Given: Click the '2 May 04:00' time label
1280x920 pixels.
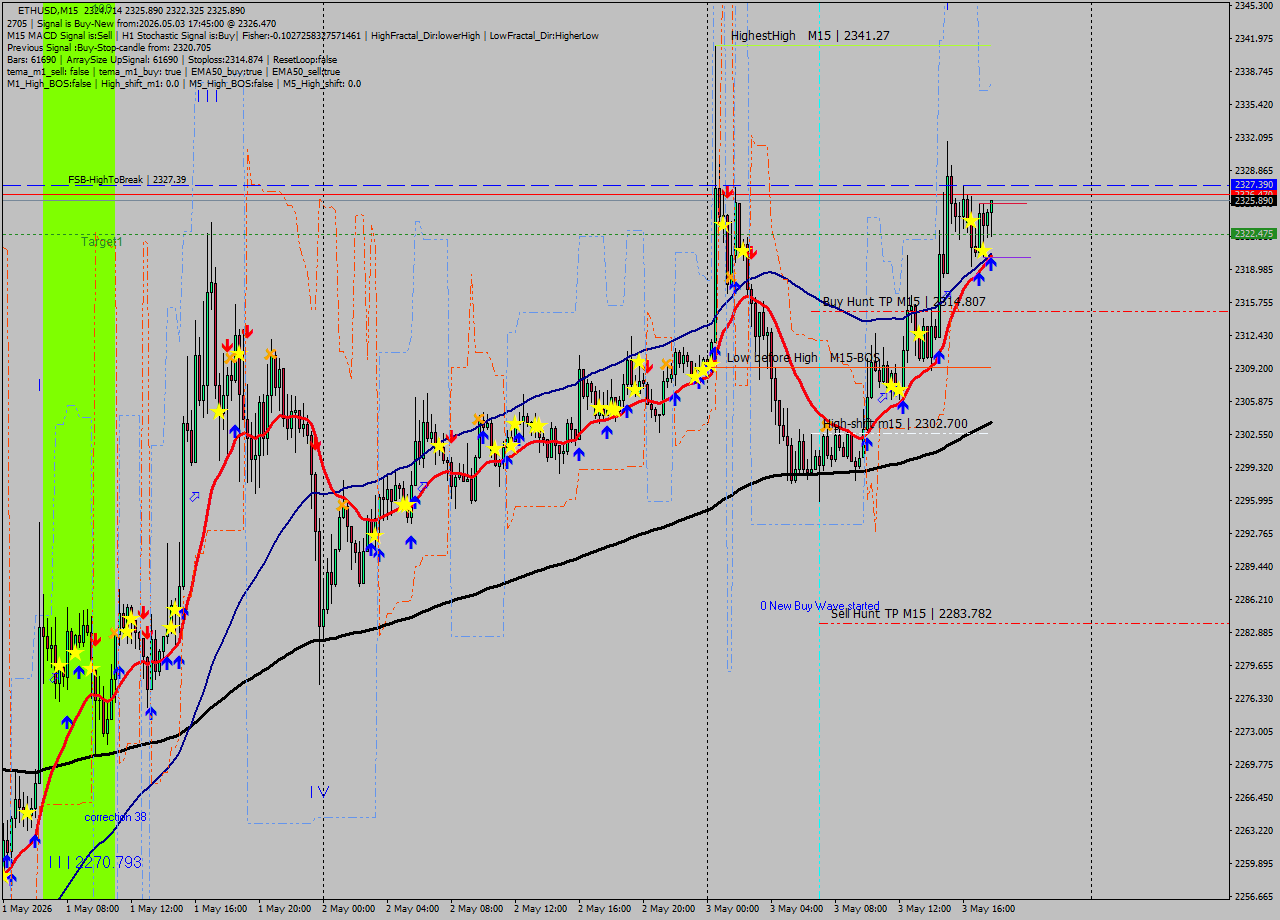Looking at the screenshot, I should coord(412,909).
